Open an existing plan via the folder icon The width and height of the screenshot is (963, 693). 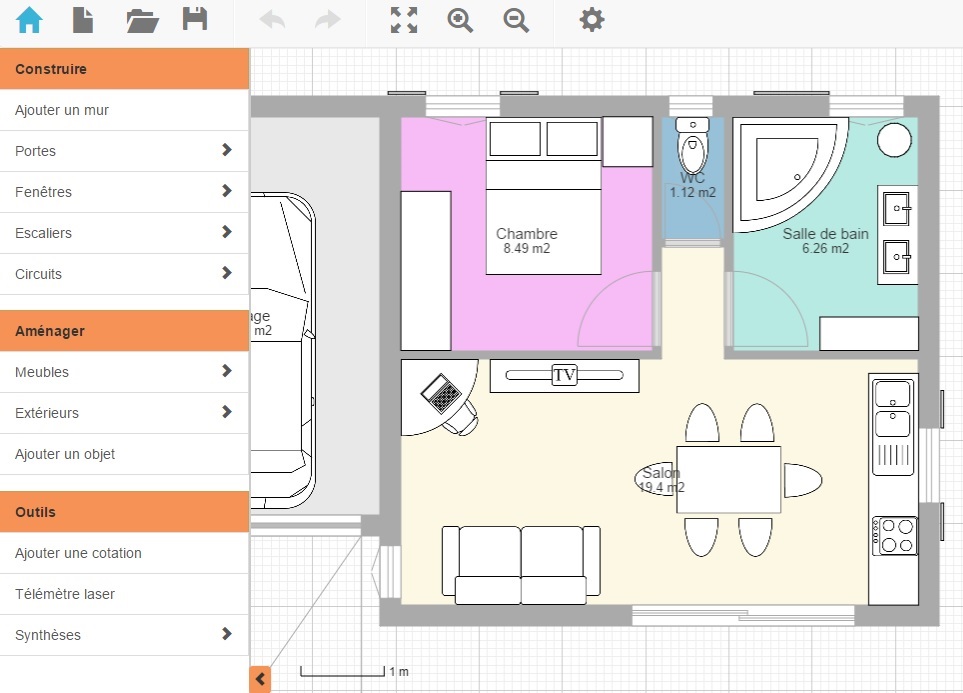(141, 19)
